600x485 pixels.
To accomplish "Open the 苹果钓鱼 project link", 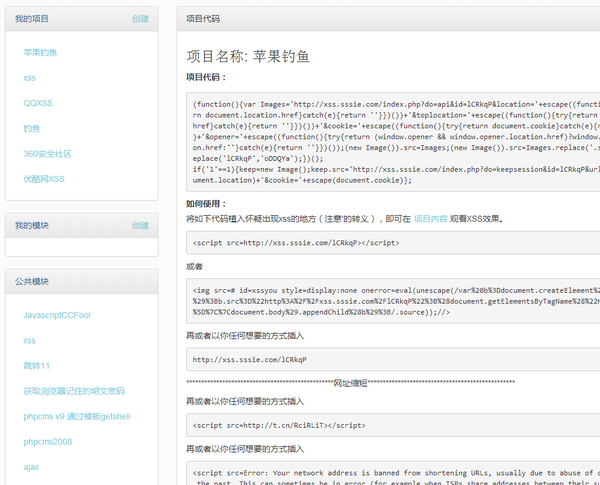I will pos(40,52).
